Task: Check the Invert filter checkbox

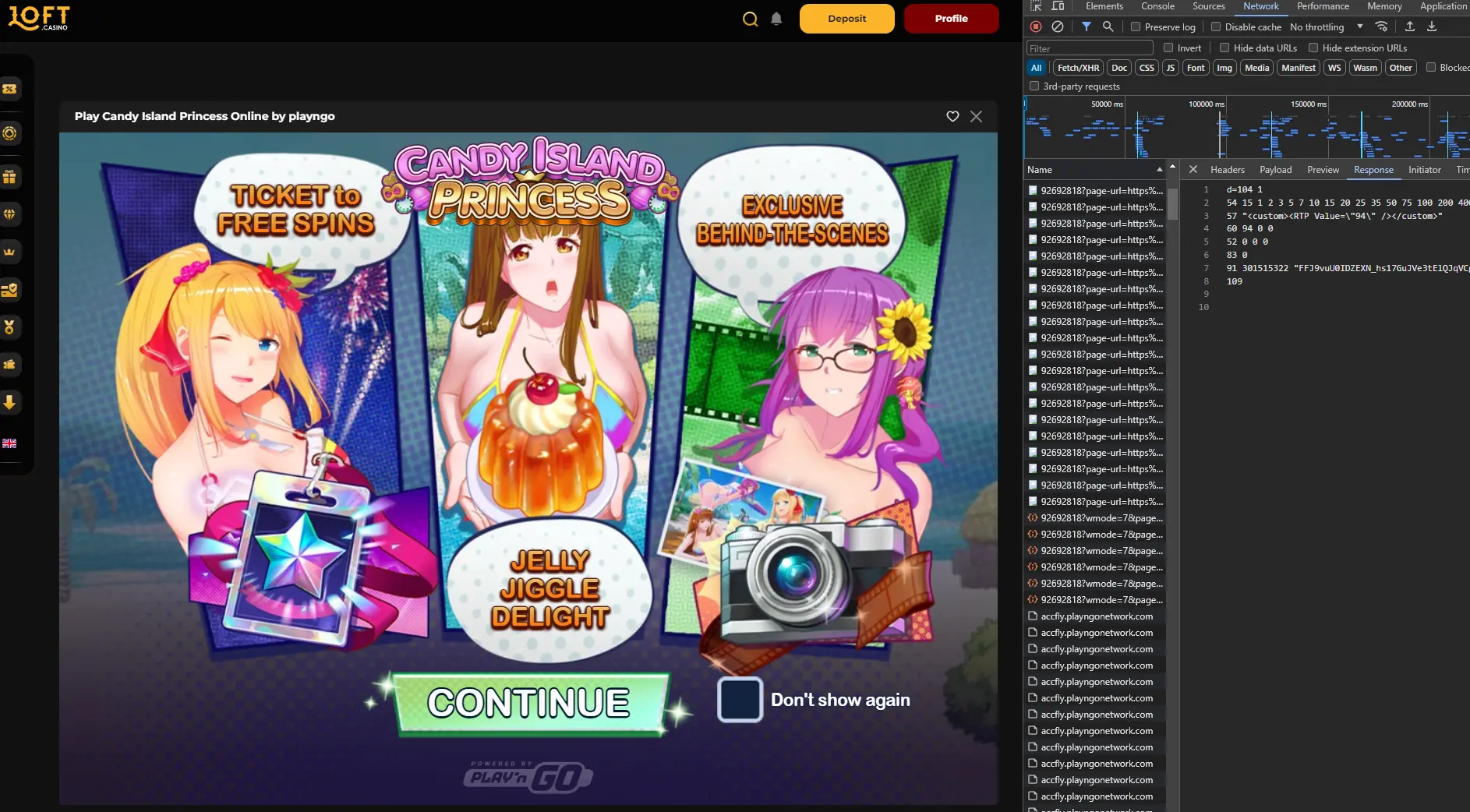Action: 1168,48
